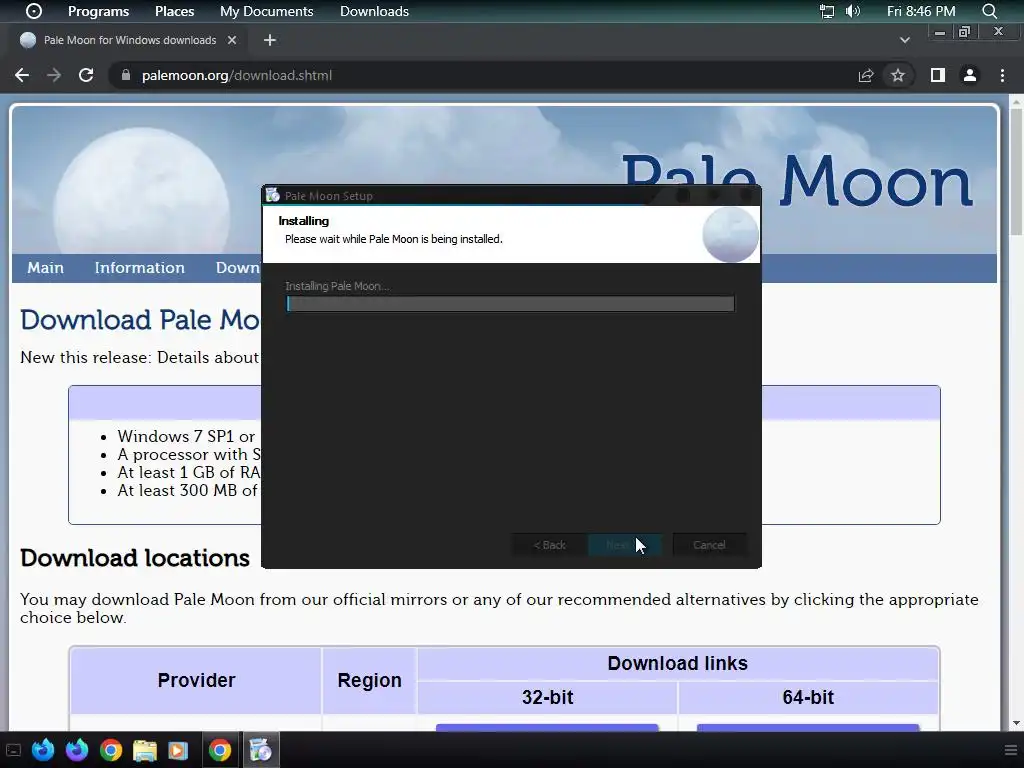
Task: Click the scrollbar down arrow
Action: tap(1017, 723)
